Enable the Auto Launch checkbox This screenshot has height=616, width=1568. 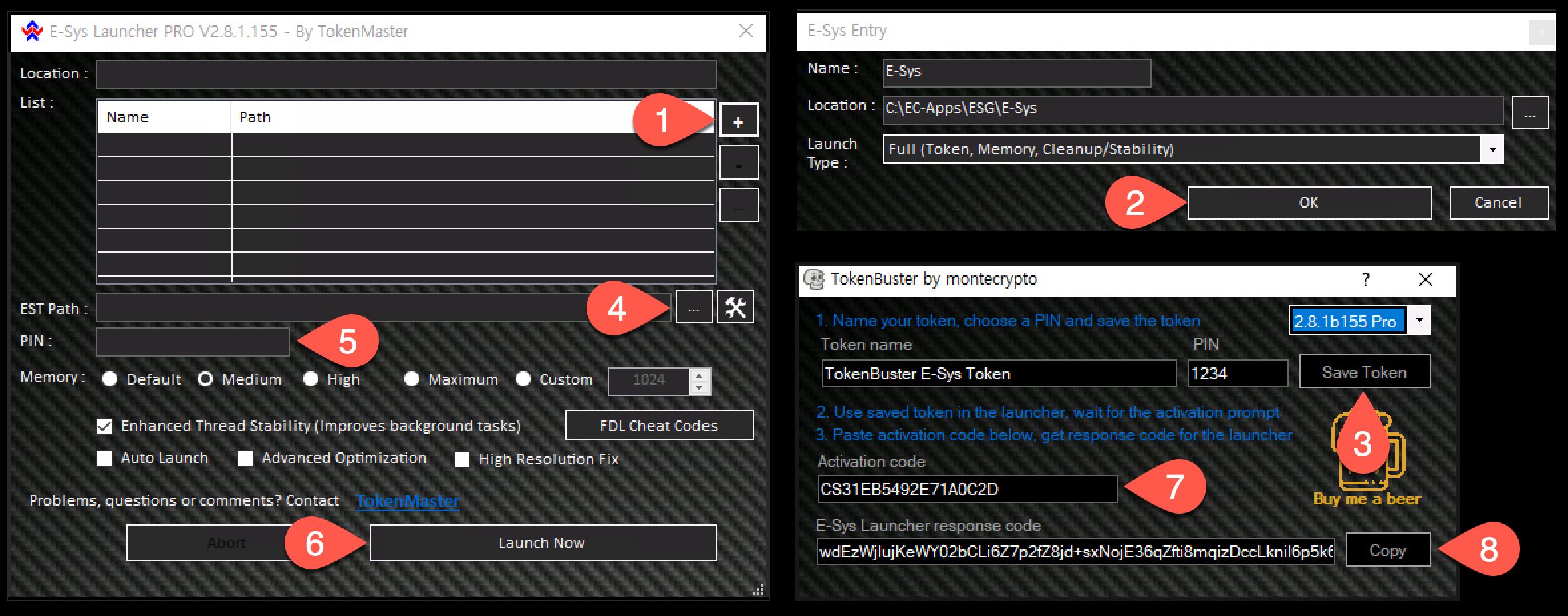[104, 458]
